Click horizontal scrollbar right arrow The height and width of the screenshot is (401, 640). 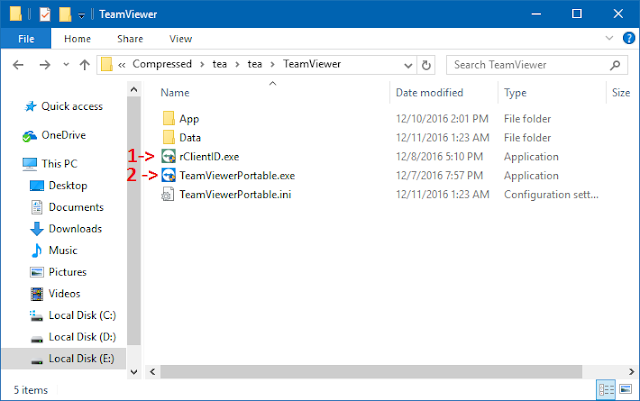click(631, 372)
